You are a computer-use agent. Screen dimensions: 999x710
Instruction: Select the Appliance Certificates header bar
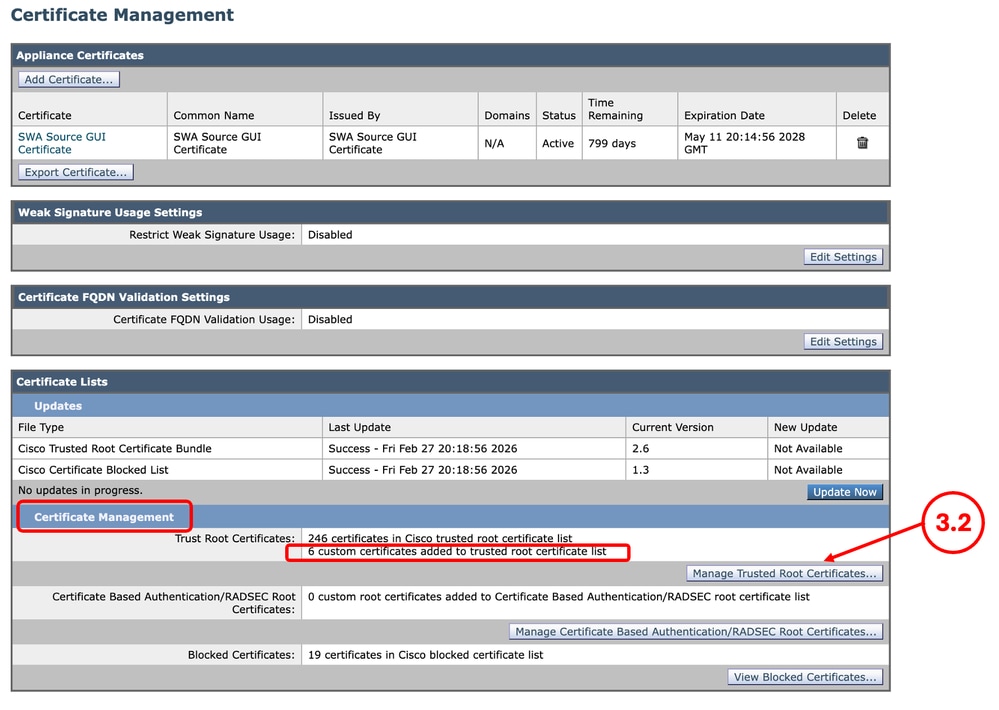click(80, 55)
